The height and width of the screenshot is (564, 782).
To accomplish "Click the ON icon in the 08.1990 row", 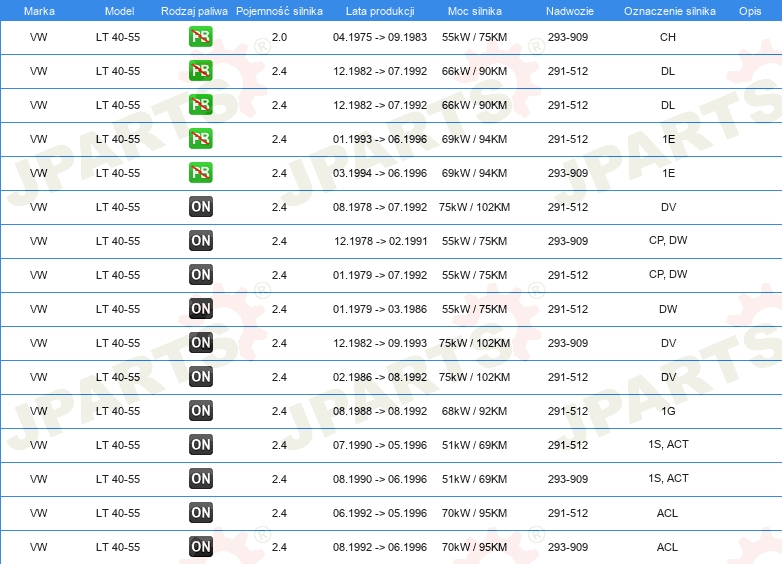I will (x=200, y=478).
